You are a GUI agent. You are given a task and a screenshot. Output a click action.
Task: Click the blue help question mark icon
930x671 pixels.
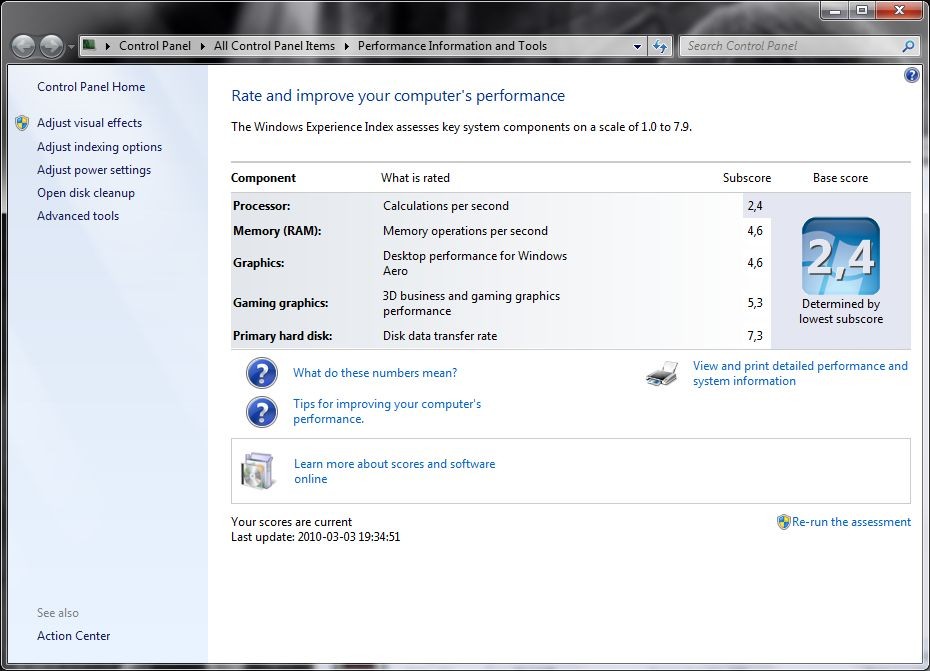911,75
